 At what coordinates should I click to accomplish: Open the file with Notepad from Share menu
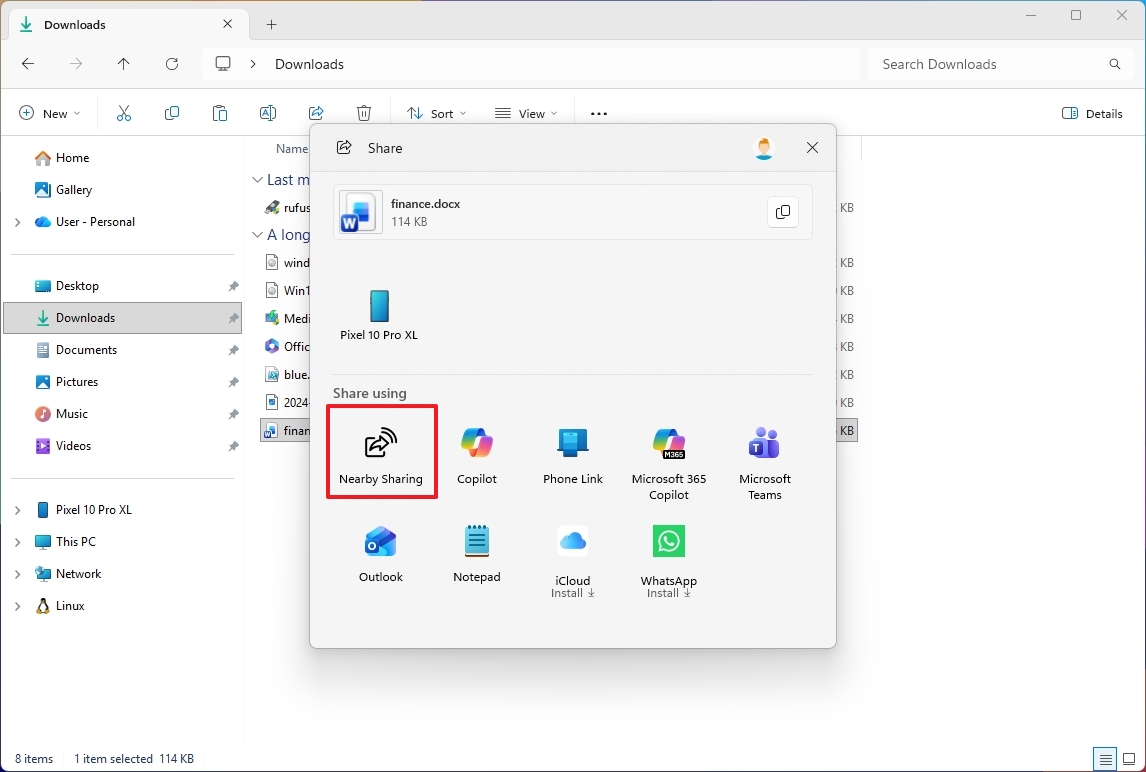point(477,549)
